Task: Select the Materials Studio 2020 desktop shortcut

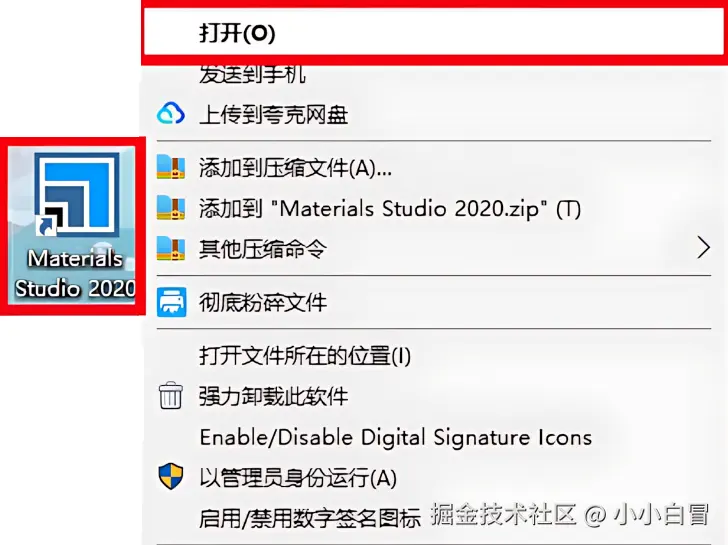Action: [x=73, y=226]
